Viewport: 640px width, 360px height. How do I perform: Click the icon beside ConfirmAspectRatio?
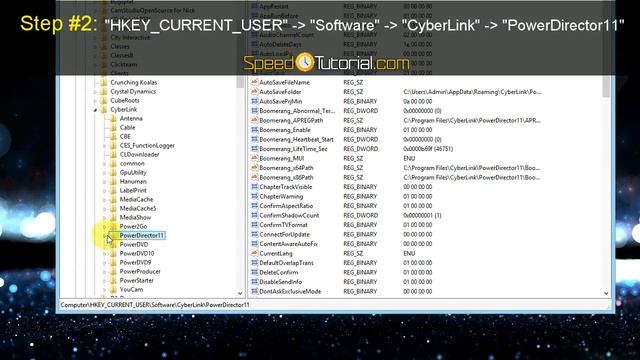(x=254, y=206)
